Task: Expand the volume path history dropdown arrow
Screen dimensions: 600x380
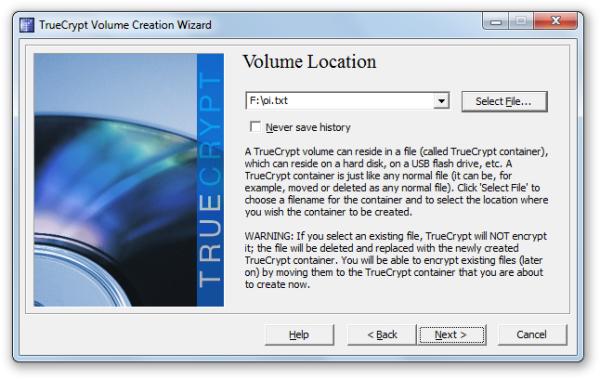Action: [441, 101]
